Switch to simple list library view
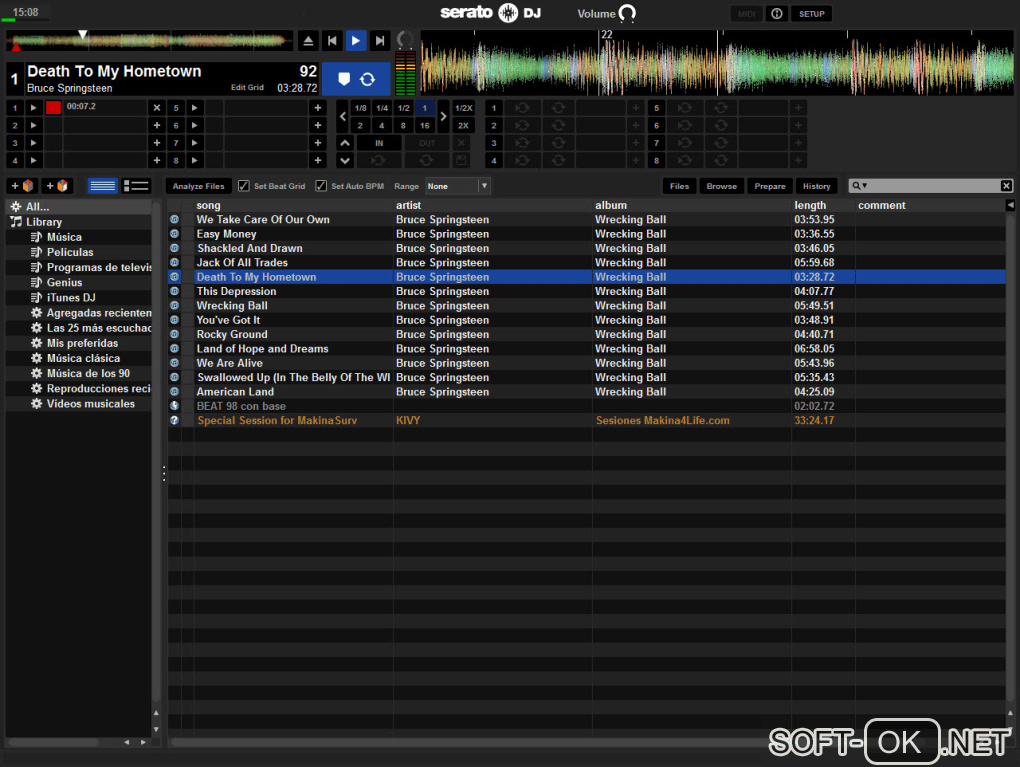 click(x=102, y=186)
